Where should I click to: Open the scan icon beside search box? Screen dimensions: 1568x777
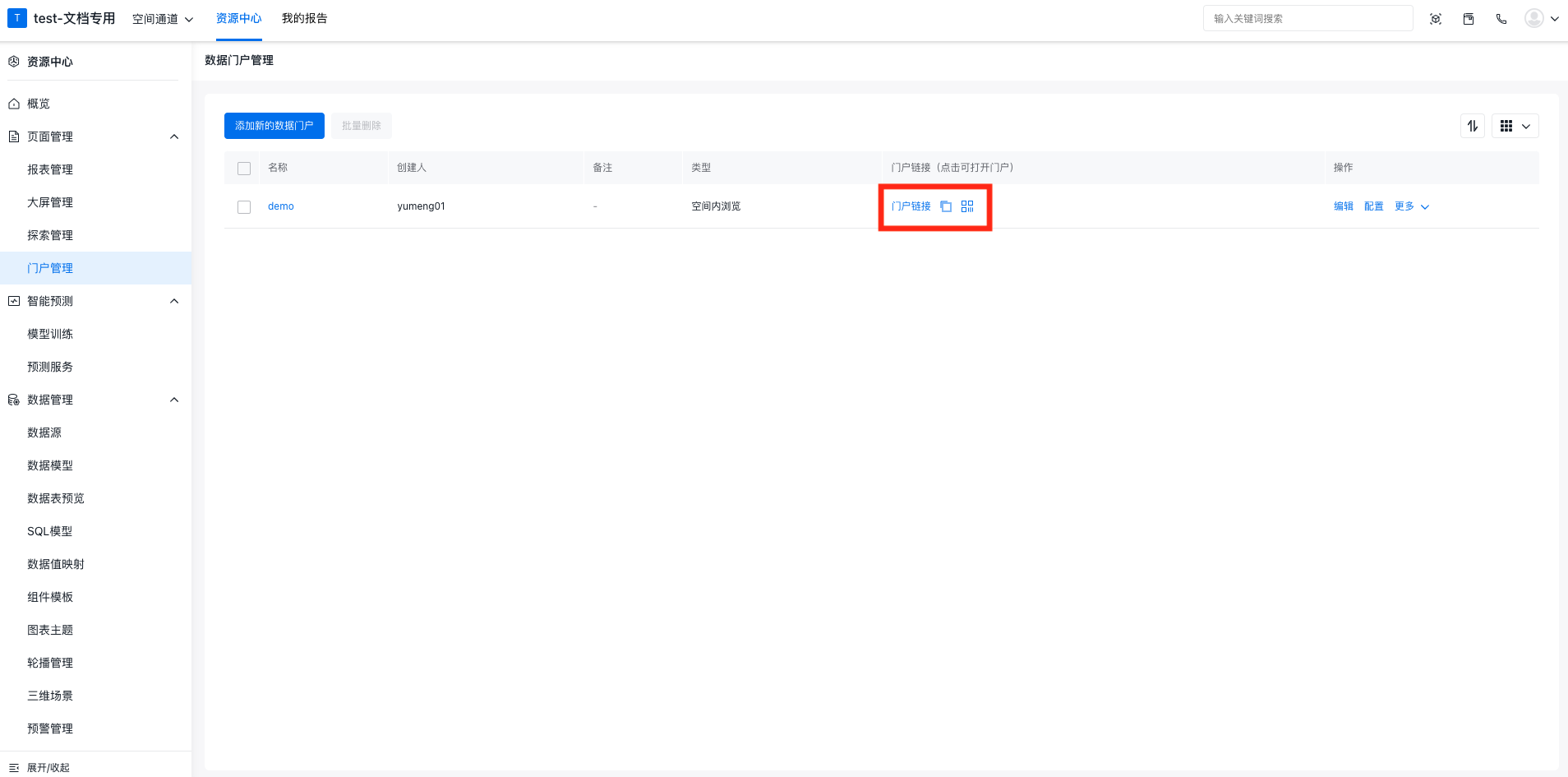click(1436, 19)
